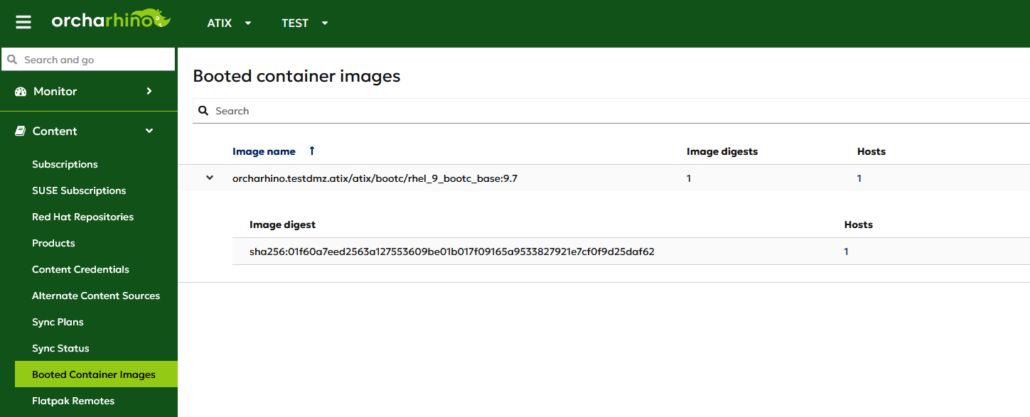Open the TEST location dropdown
Screen dimensions: 1030x417
304,23
